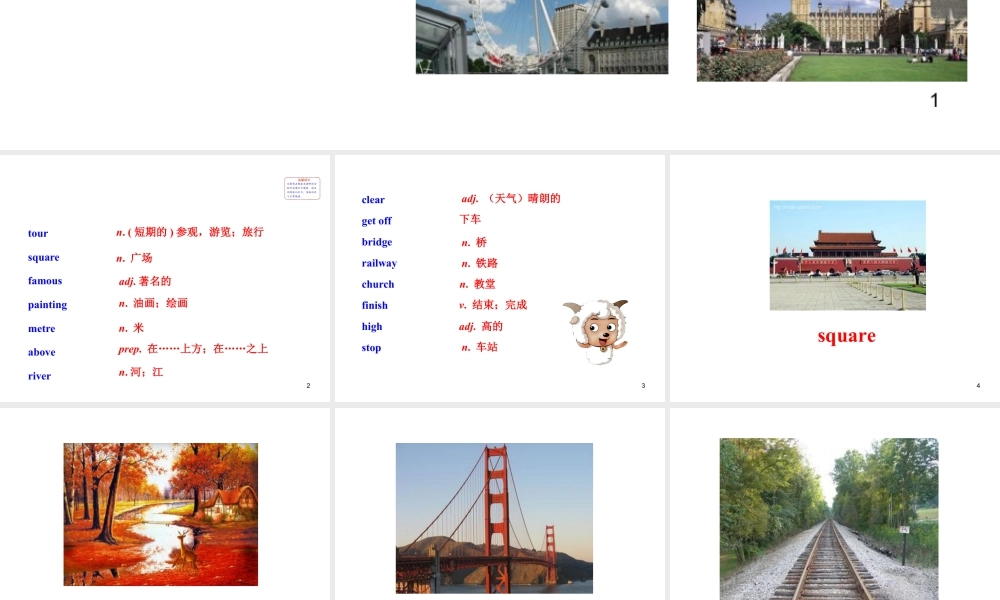Select slide 4 thumbnail showing square
The height and width of the screenshot is (600, 1000).
coord(833,278)
